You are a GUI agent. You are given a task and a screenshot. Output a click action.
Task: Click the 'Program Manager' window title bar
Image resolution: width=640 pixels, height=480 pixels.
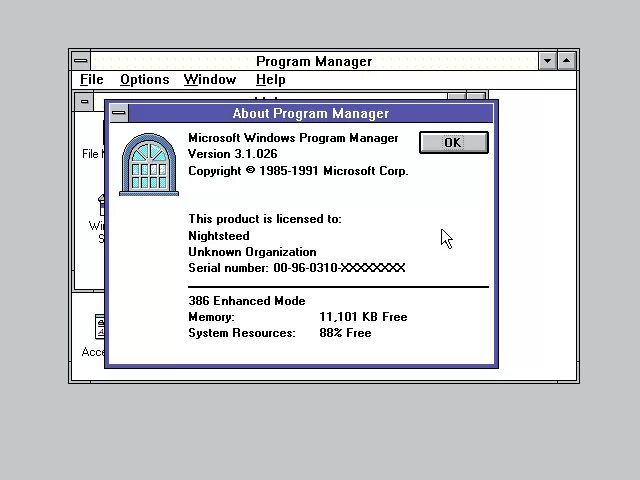tap(314, 61)
